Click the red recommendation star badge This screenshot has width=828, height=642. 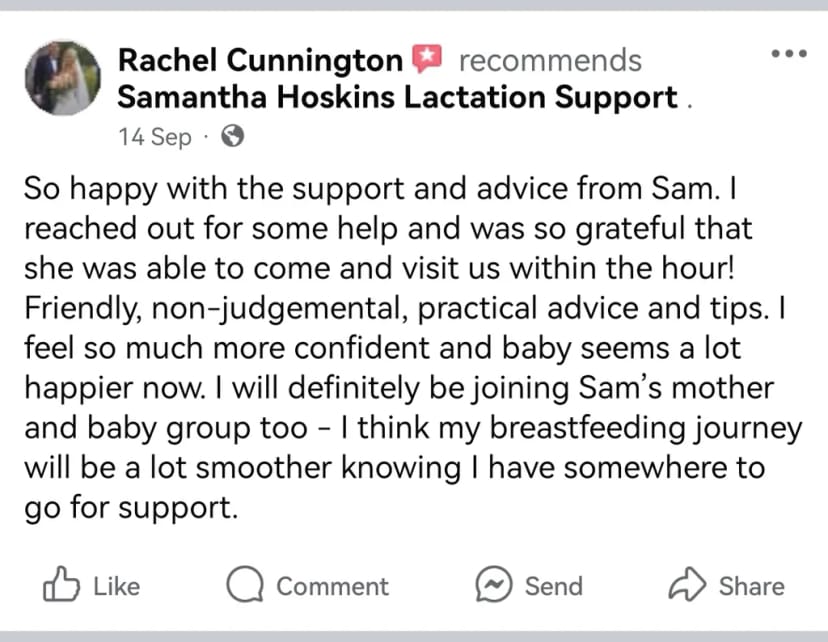pyautogui.click(x=427, y=58)
